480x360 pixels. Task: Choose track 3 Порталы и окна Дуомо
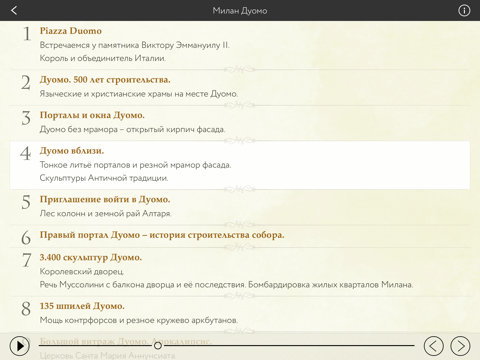(240, 123)
